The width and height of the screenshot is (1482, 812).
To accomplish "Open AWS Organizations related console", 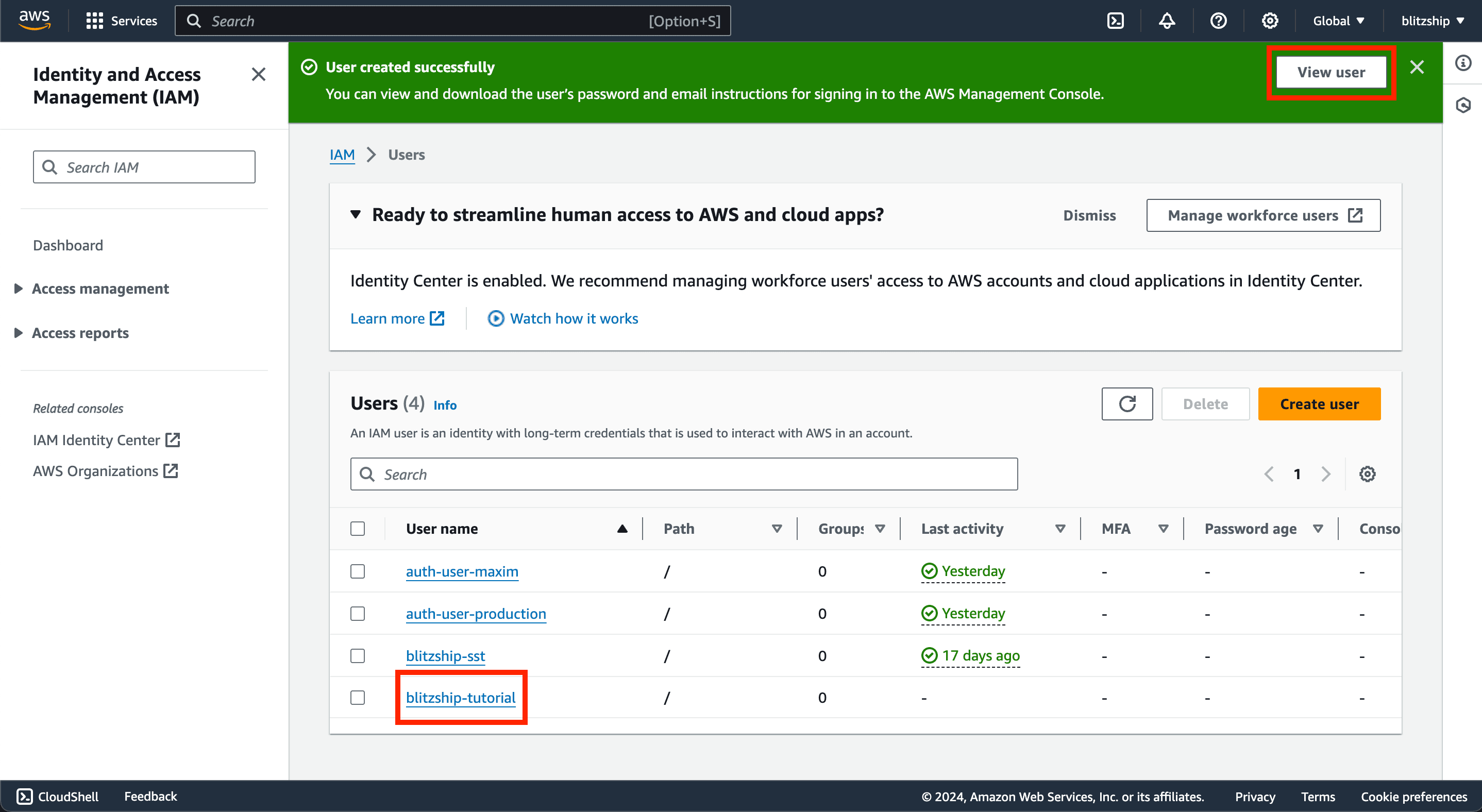I will 105,471.
